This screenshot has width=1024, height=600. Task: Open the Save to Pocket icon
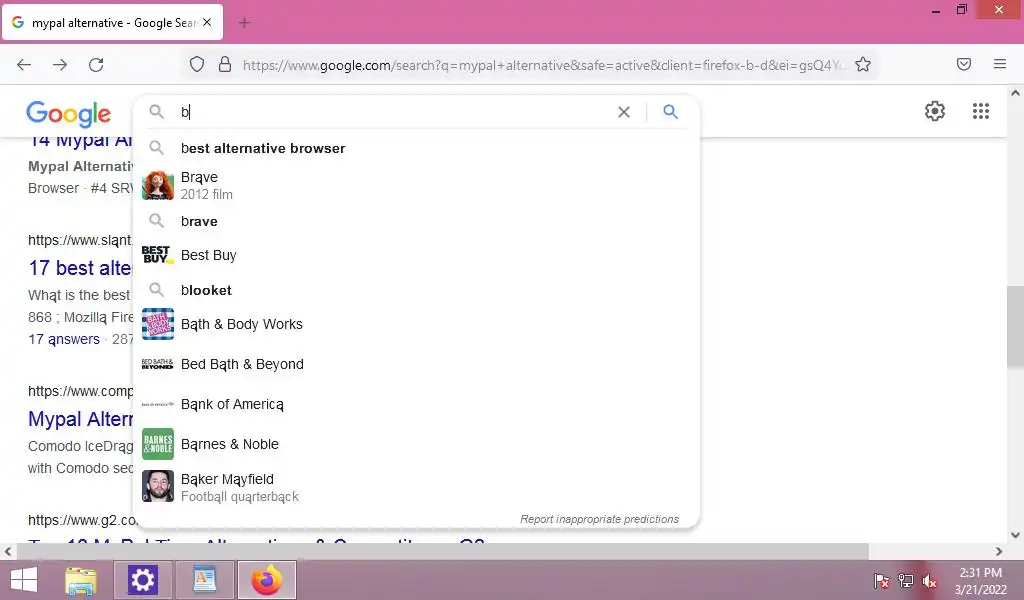pyautogui.click(x=964, y=64)
